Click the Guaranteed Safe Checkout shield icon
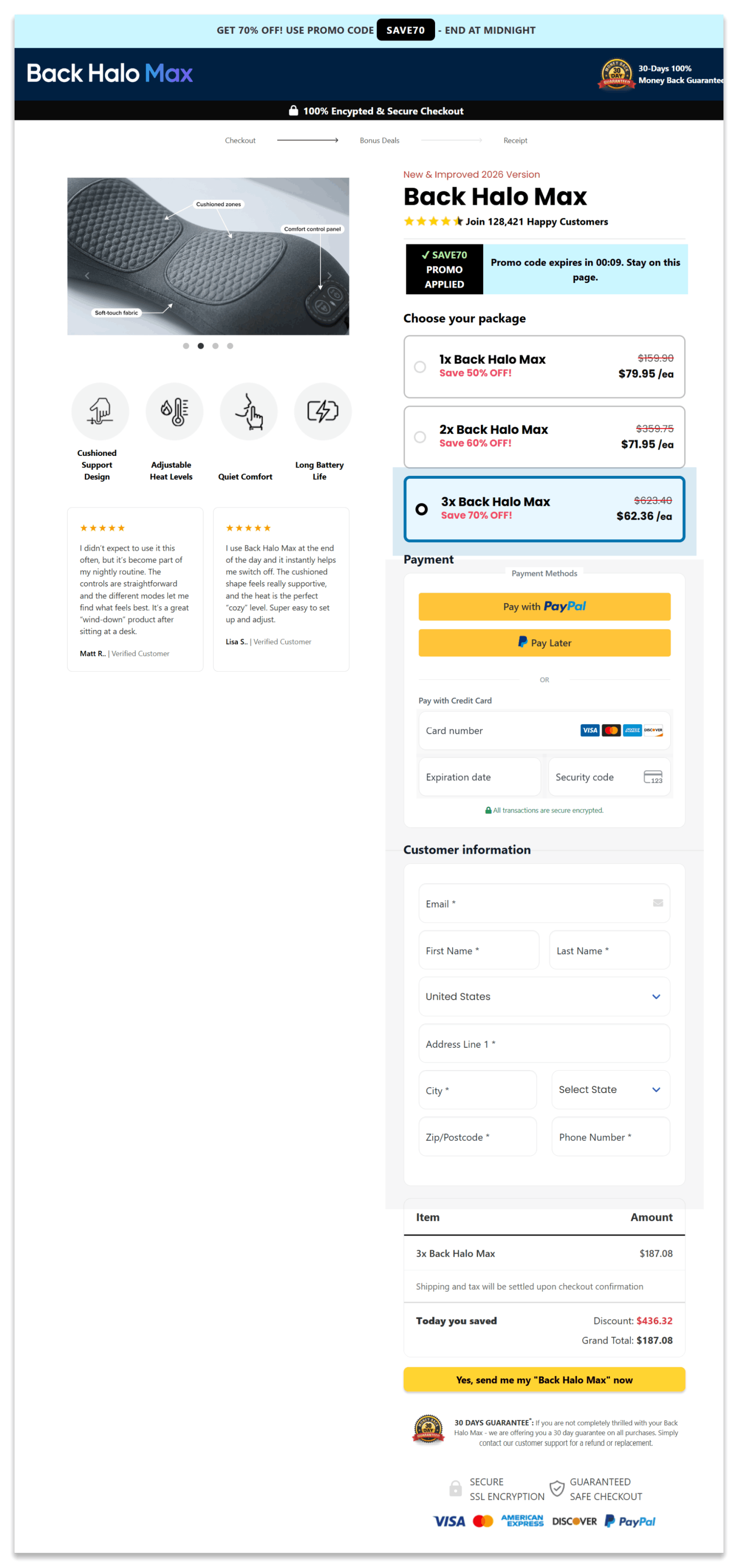The image size is (738, 1568). [x=556, y=1489]
